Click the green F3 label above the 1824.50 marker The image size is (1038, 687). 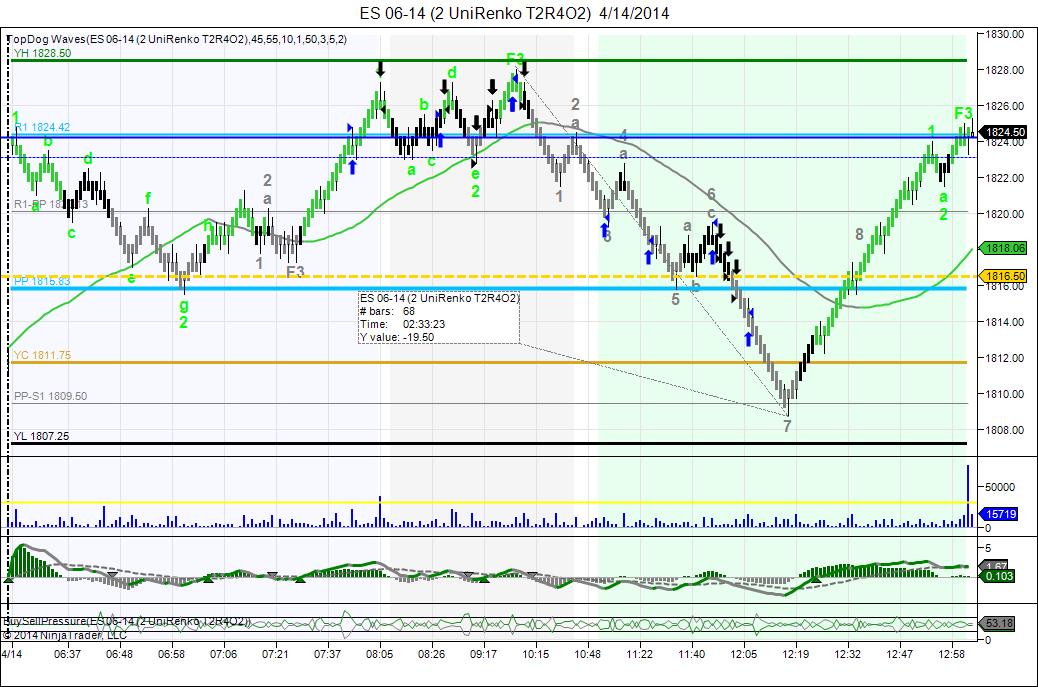963,113
